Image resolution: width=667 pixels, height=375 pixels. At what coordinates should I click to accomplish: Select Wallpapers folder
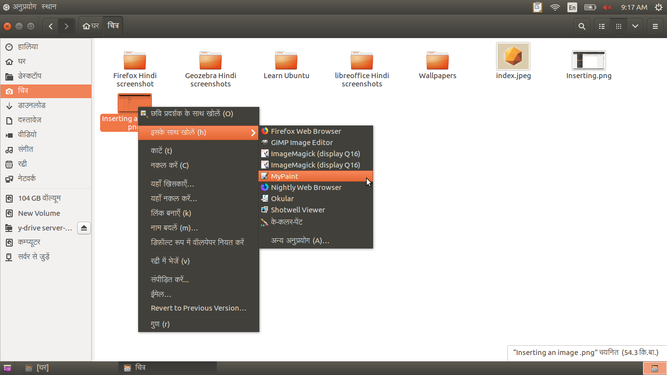437,65
